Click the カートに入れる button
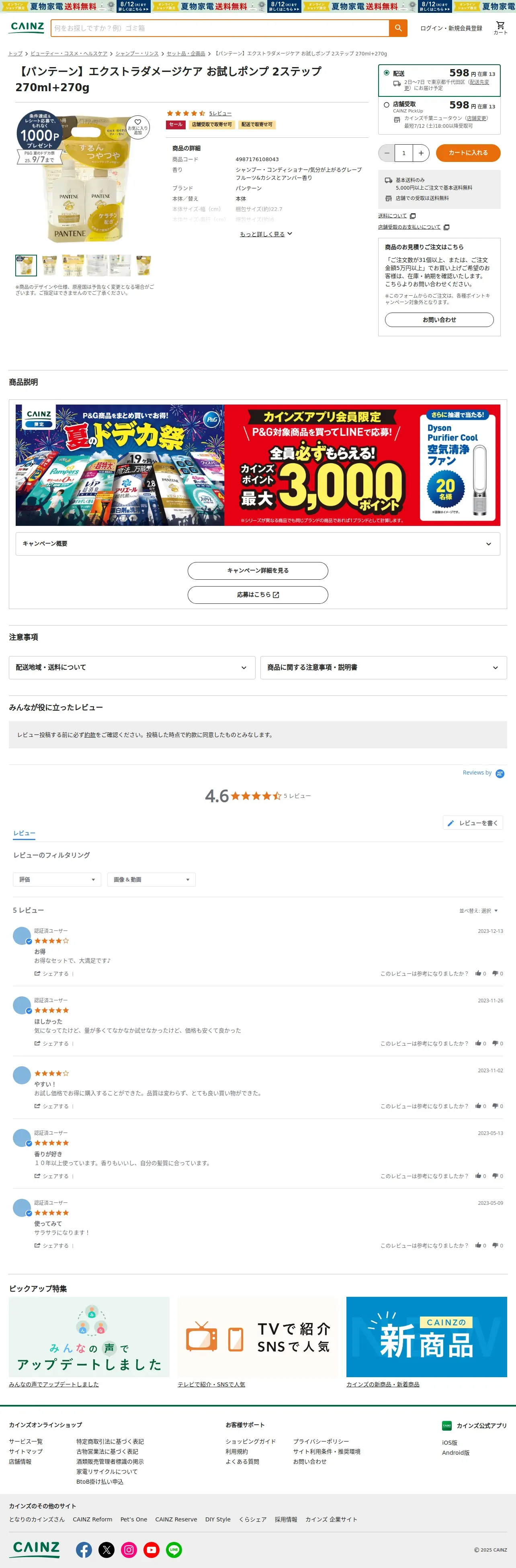The height and width of the screenshot is (1568, 516). pyautogui.click(x=468, y=153)
